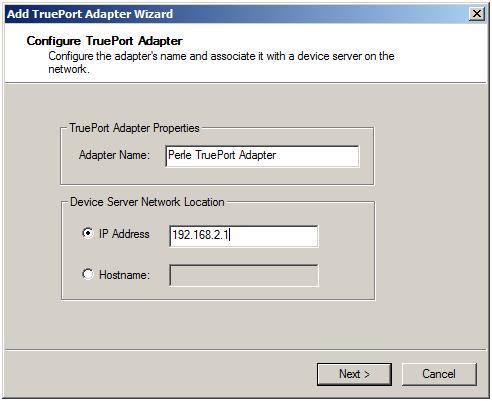Viewport: 492px width, 401px height.
Task: Click the "Device Server Network Location" group caption
Action: click(147, 202)
